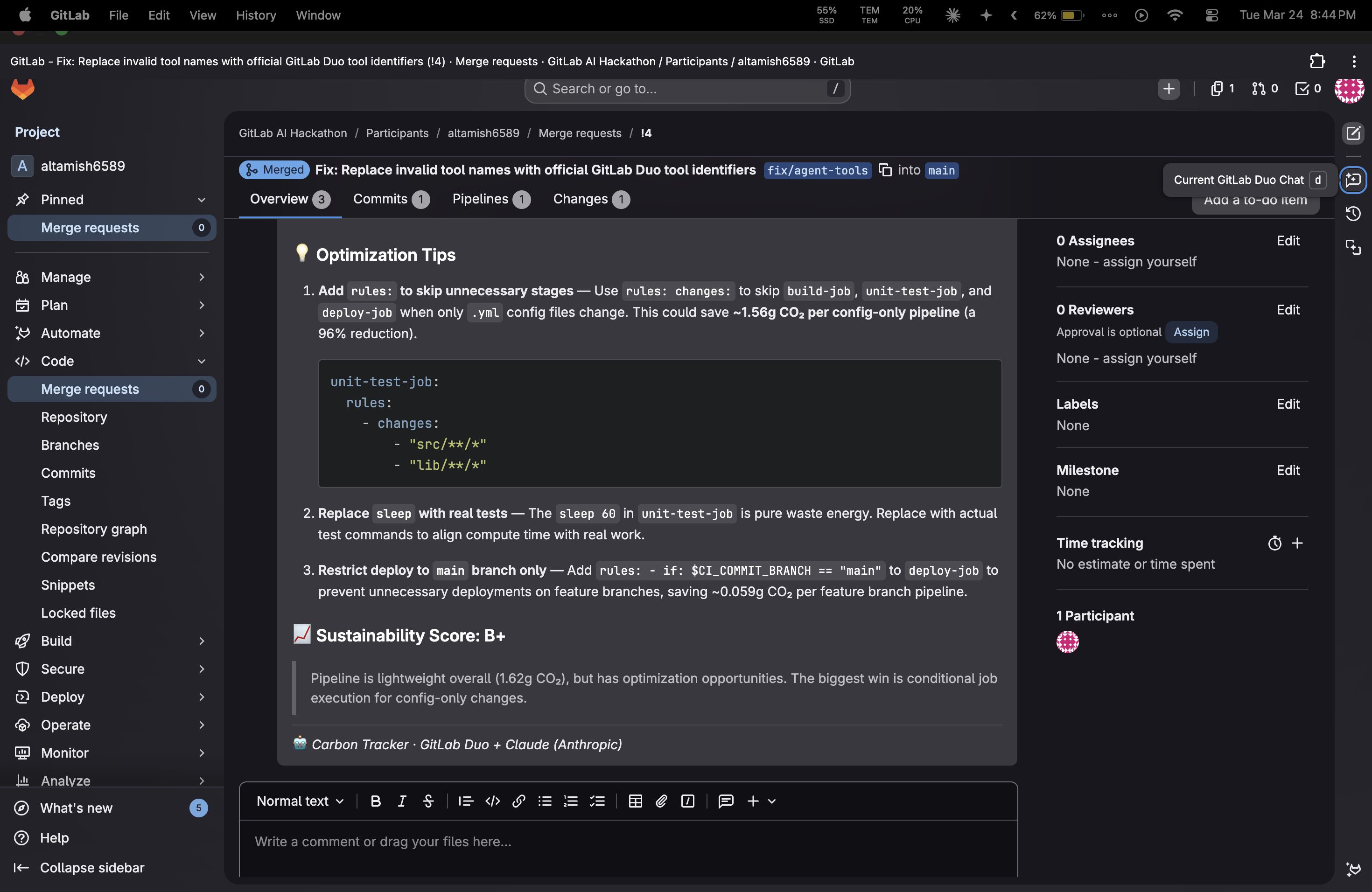Click the insert link toolbar icon
Viewport: 1372px width, 892px height.
[x=518, y=801]
